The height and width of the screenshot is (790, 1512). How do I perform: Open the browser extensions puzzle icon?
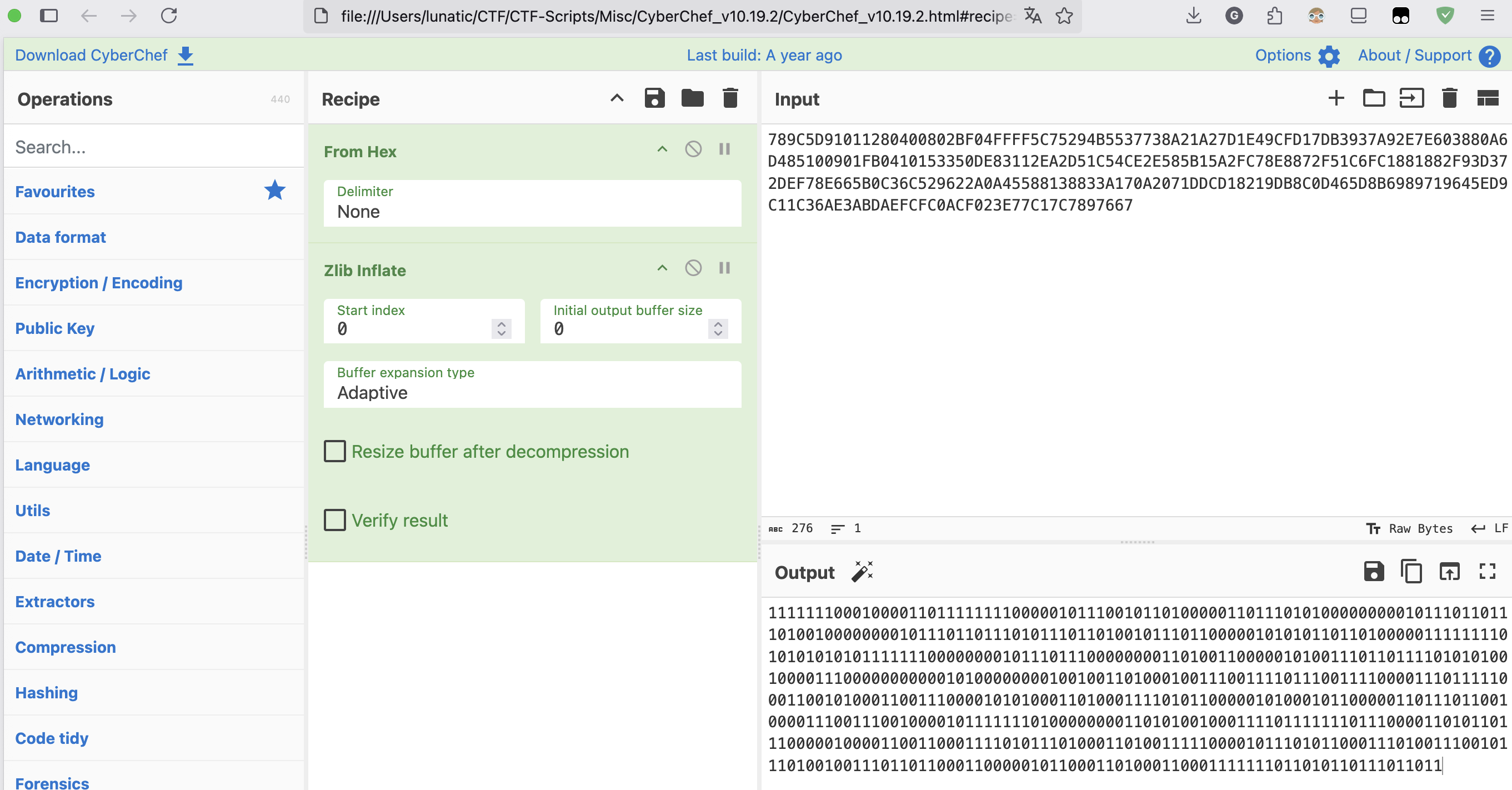[1274, 16]
